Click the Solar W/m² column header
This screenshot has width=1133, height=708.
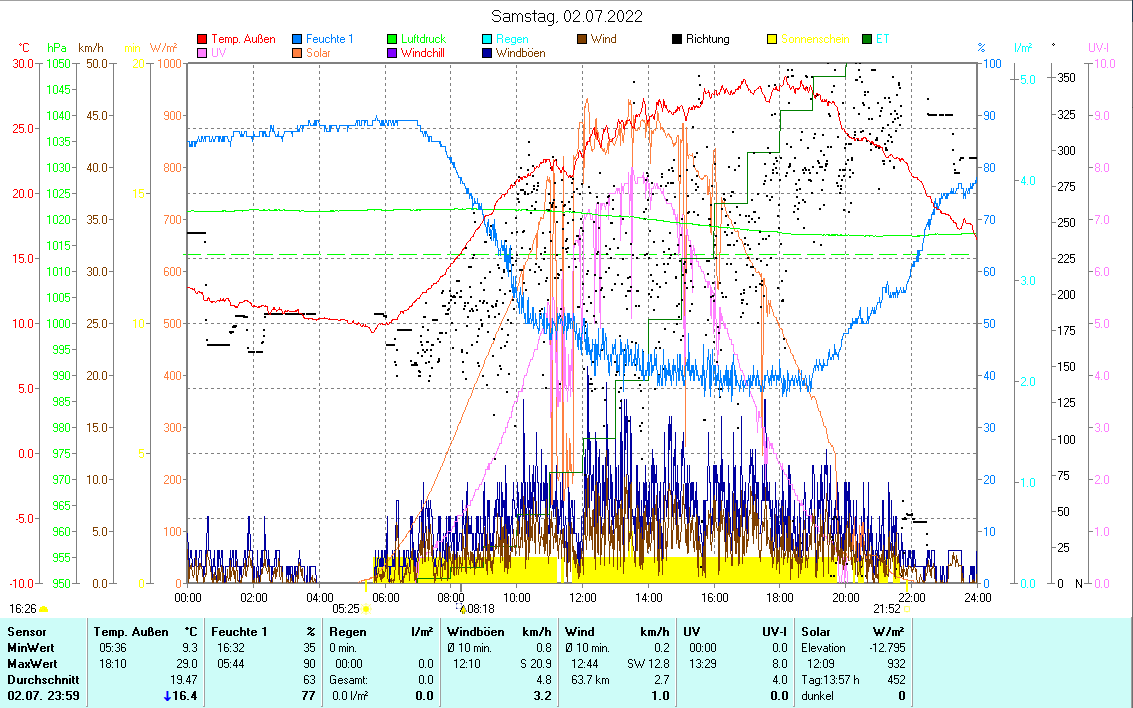pos(818,632)
